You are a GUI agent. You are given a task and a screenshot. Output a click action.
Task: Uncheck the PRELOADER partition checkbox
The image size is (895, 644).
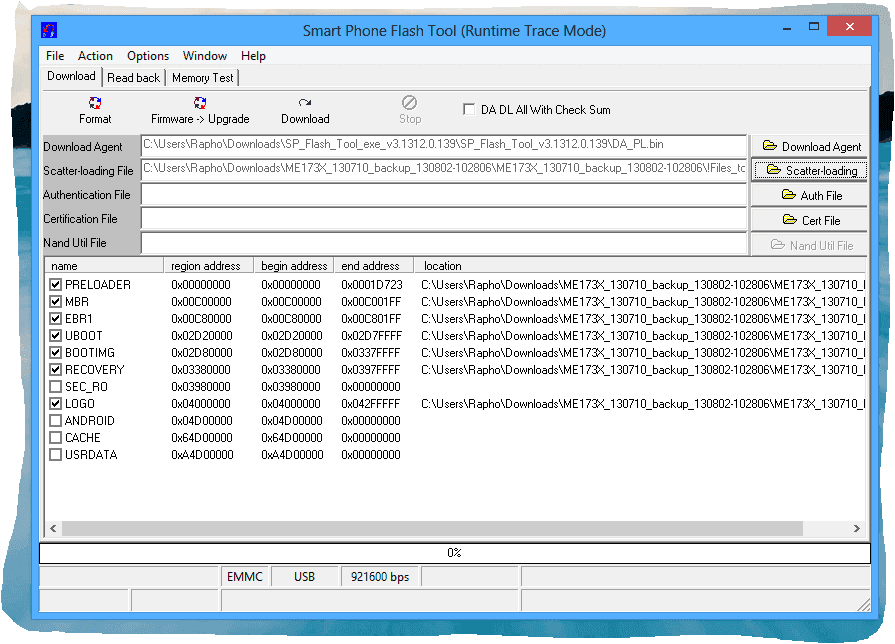tap(55, 284)
